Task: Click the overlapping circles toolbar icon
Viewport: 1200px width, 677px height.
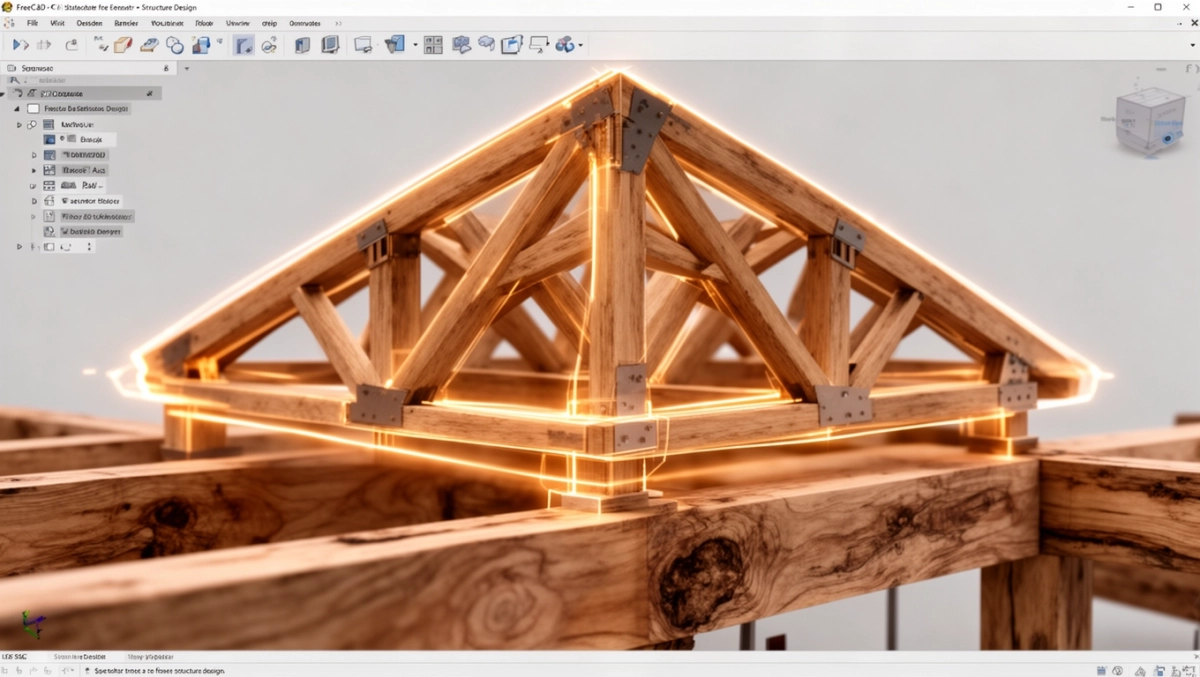Action: (175, 45)
